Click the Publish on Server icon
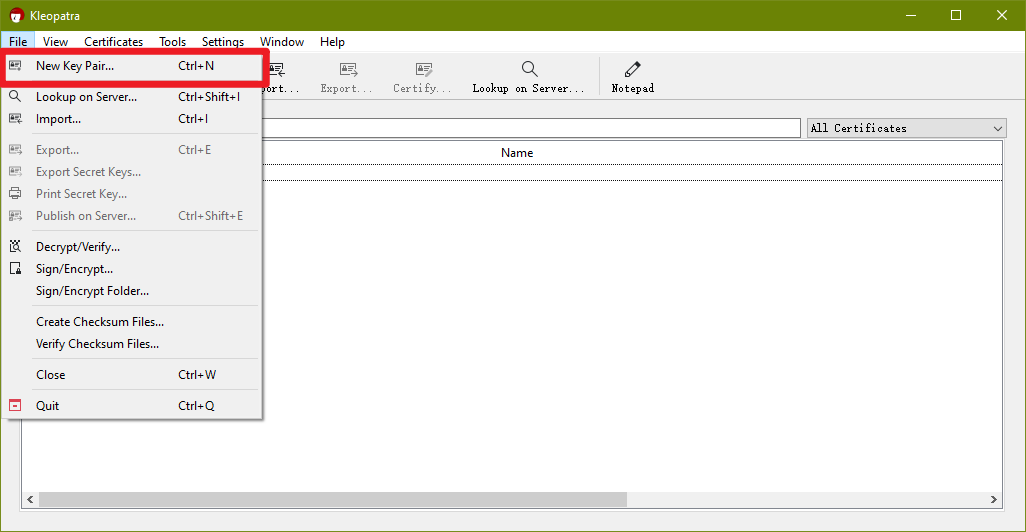Viewport: 1026px width, 532px height. (x=15, y=216)
